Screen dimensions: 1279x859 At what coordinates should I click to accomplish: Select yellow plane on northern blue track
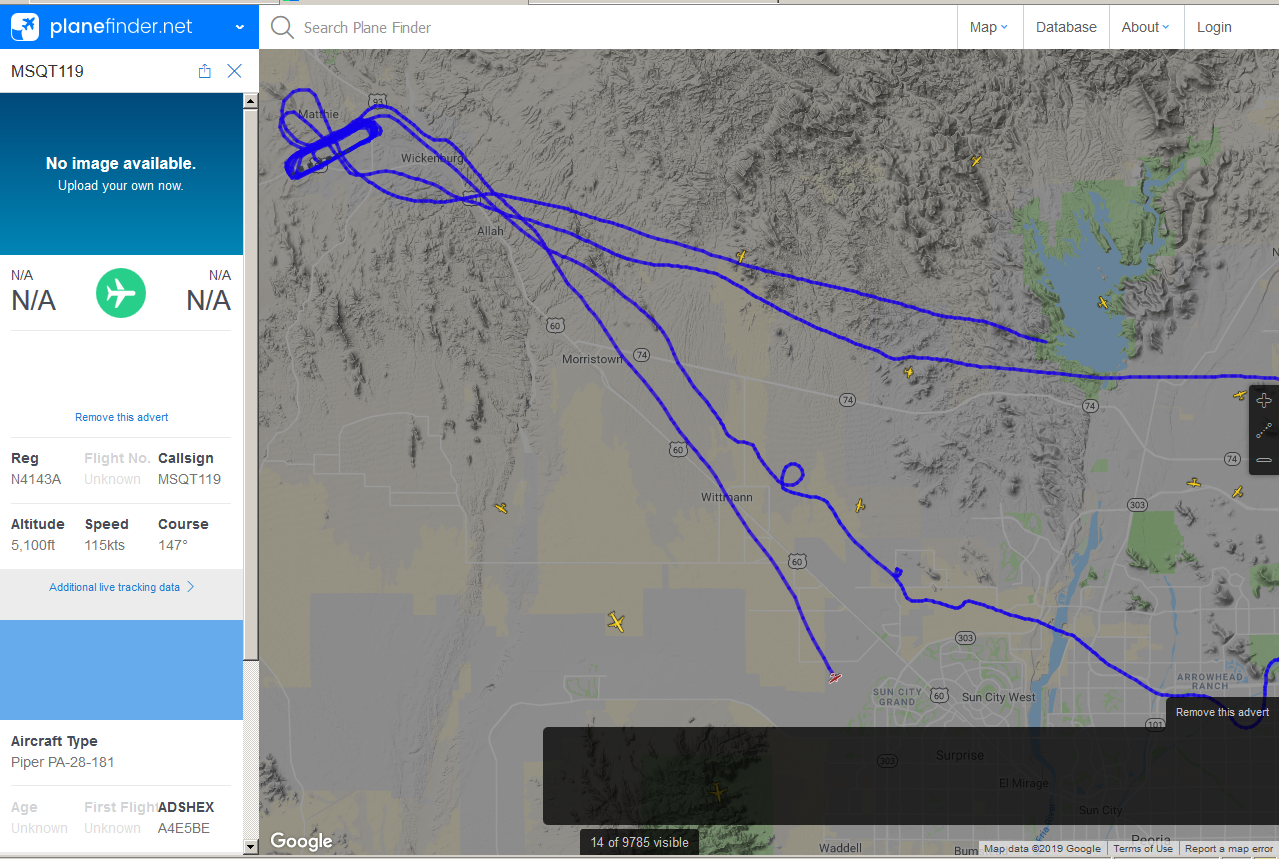[741, 256]
